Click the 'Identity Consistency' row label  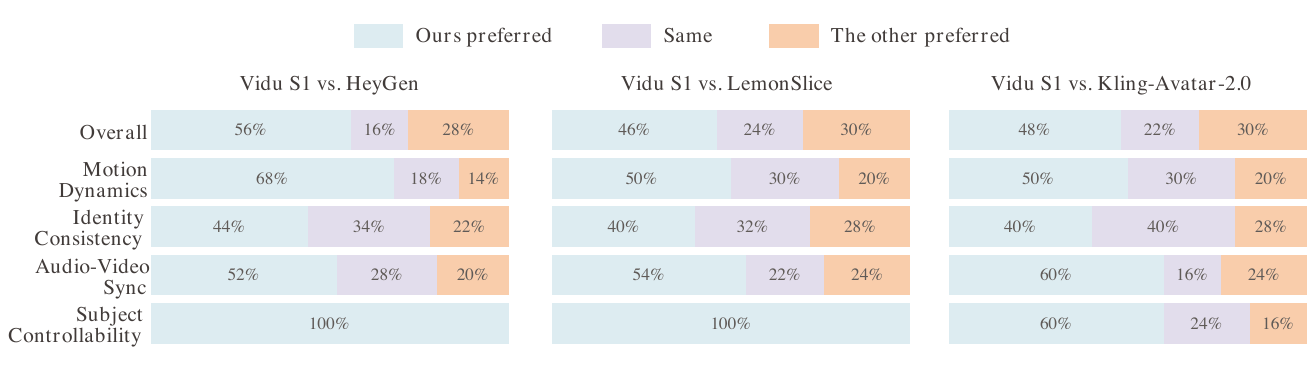click(x=90, y=227)
